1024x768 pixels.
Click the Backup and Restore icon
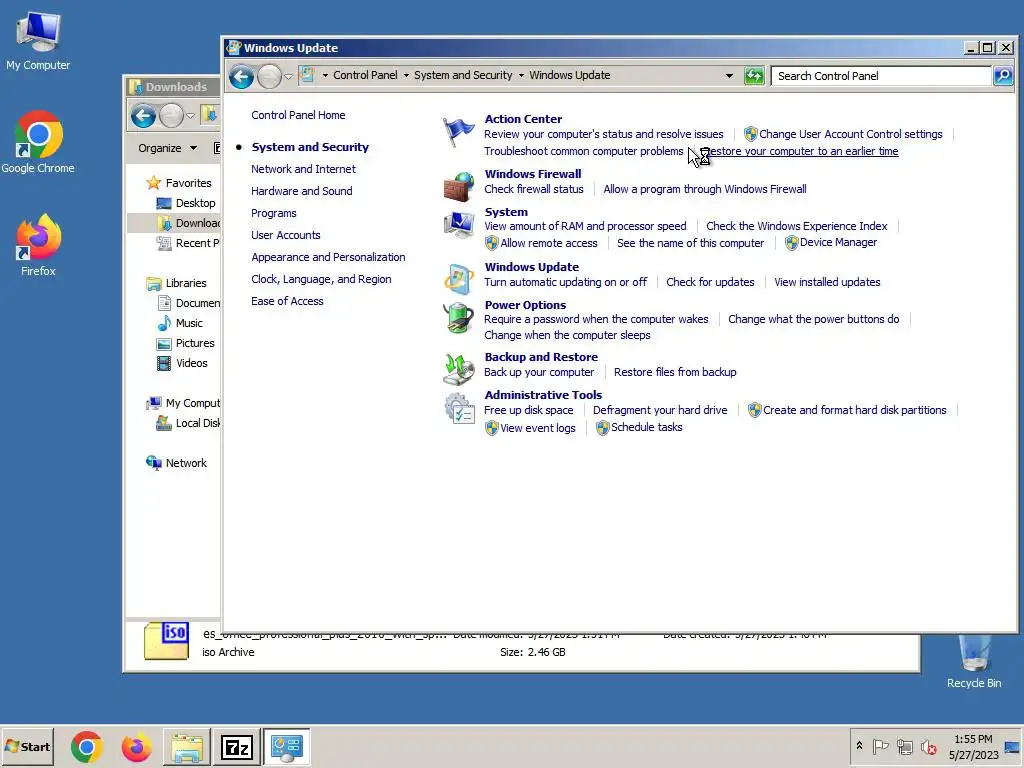coord(458,369)
